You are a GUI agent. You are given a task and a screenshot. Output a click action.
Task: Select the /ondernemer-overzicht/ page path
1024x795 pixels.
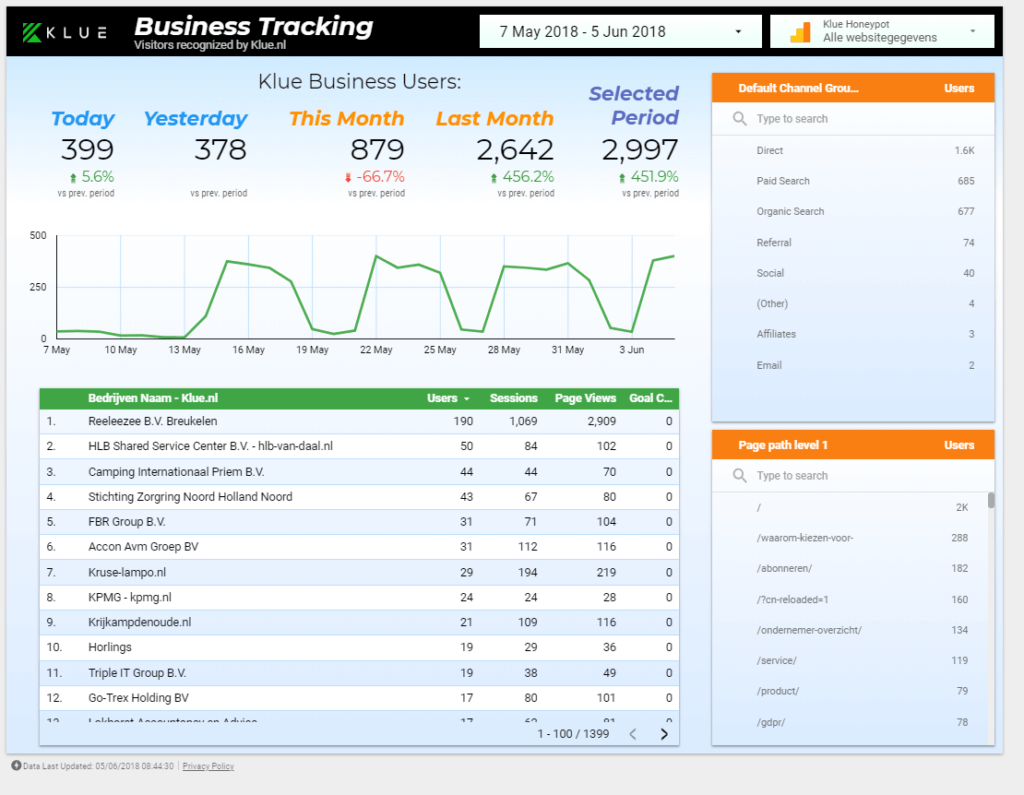[850, 630]
